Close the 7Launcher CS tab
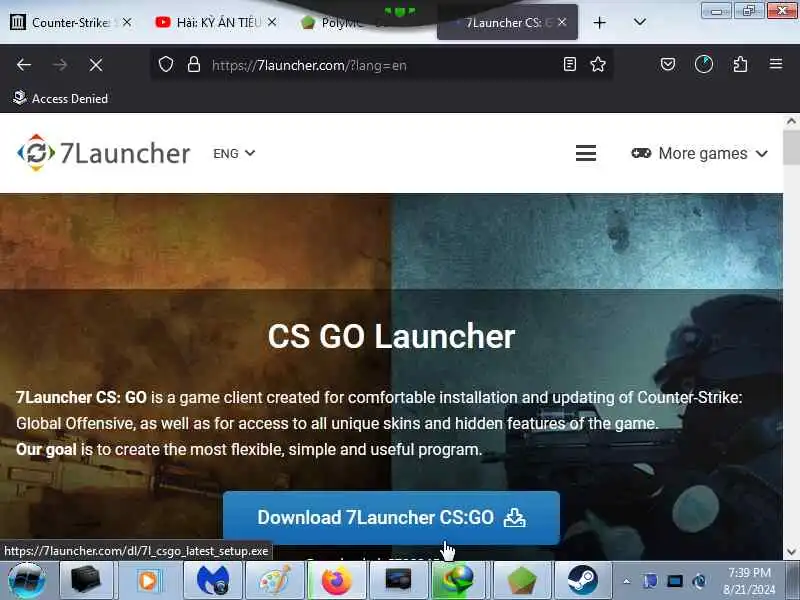 point(562,22)
